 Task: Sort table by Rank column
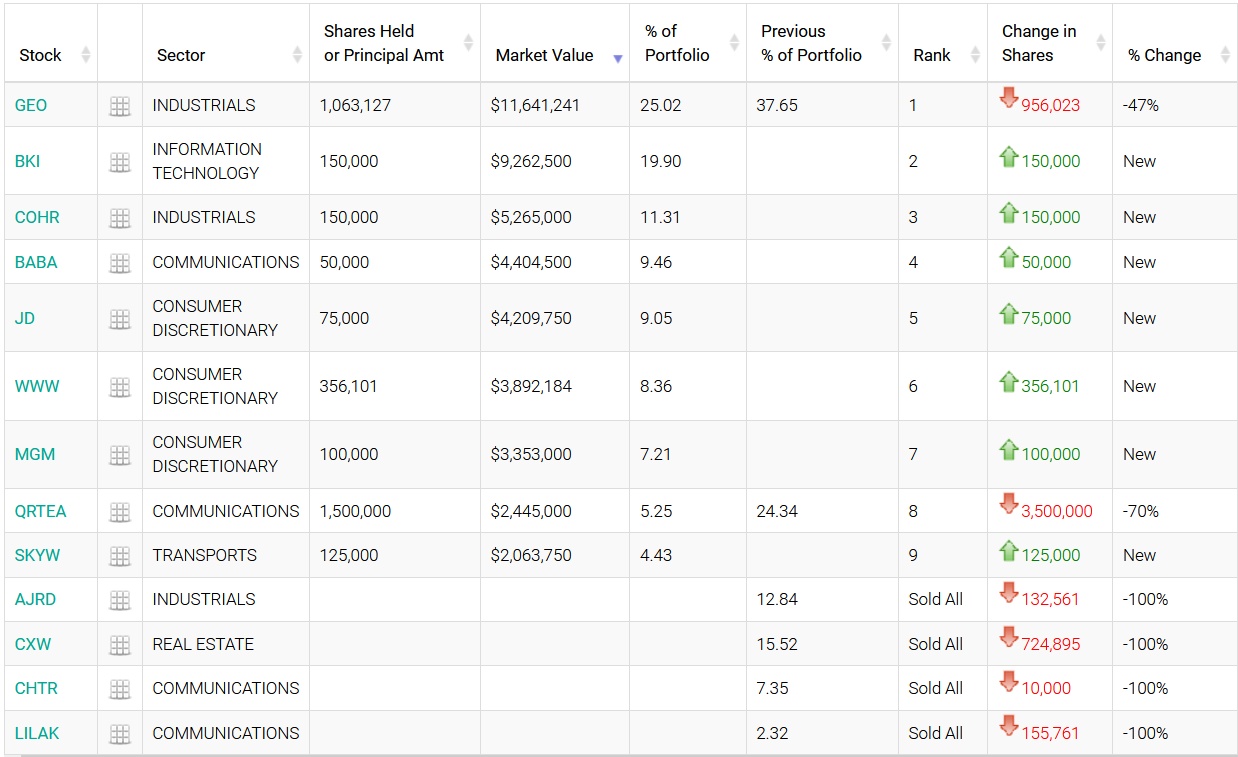coord(975,54)
